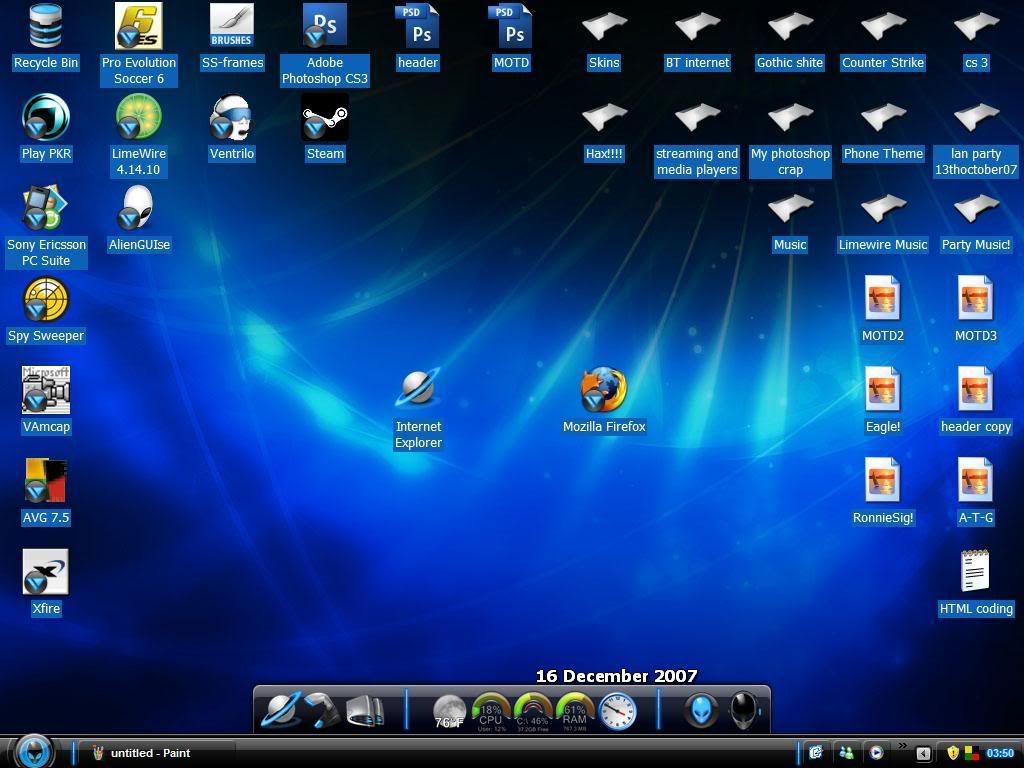1024x768 pixels.
Task: Click the black alien head dock icon
Action: [744, 711]
